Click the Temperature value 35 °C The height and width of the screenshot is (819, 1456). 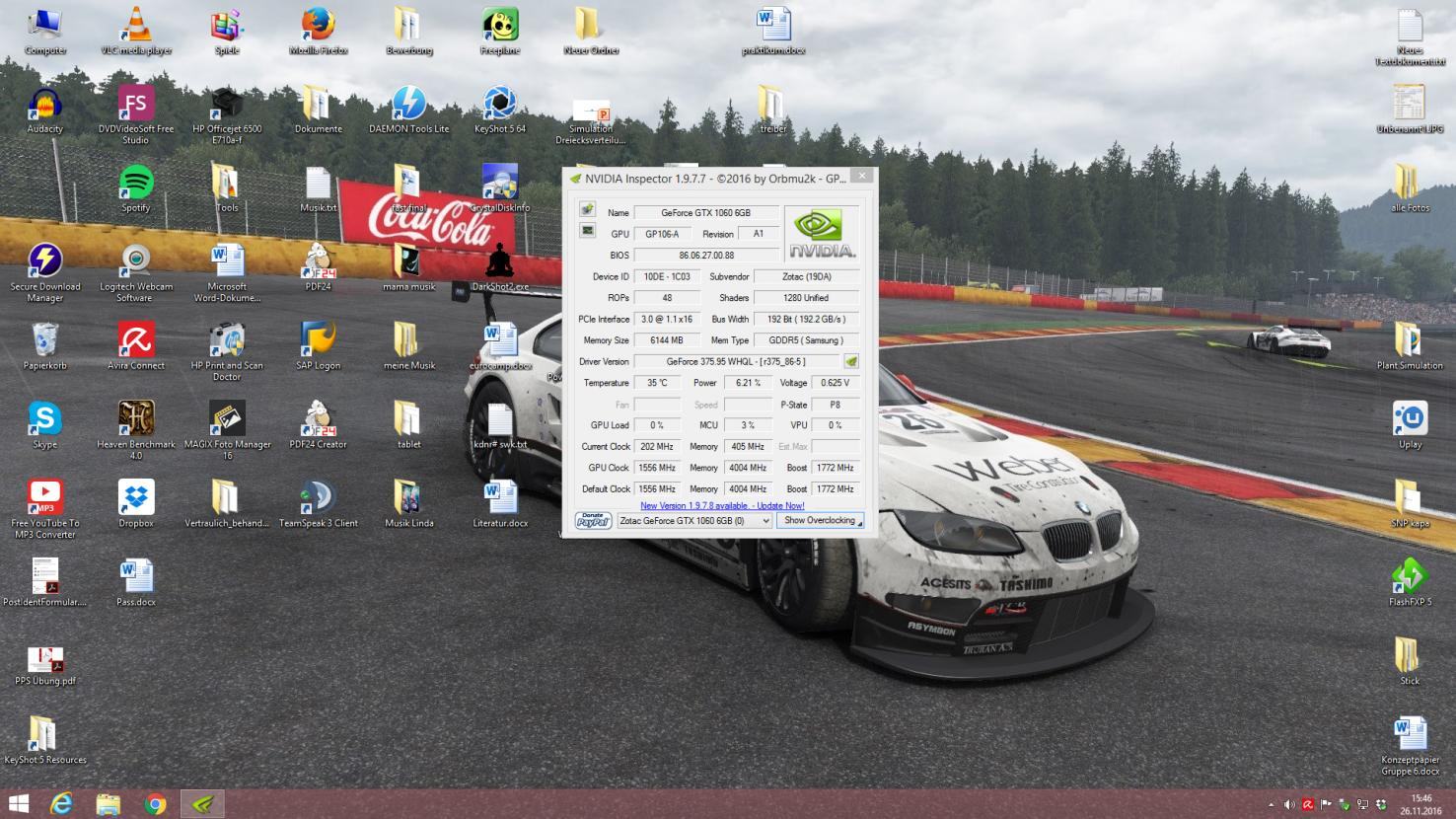pyautogui.click(x=657, y=383)
